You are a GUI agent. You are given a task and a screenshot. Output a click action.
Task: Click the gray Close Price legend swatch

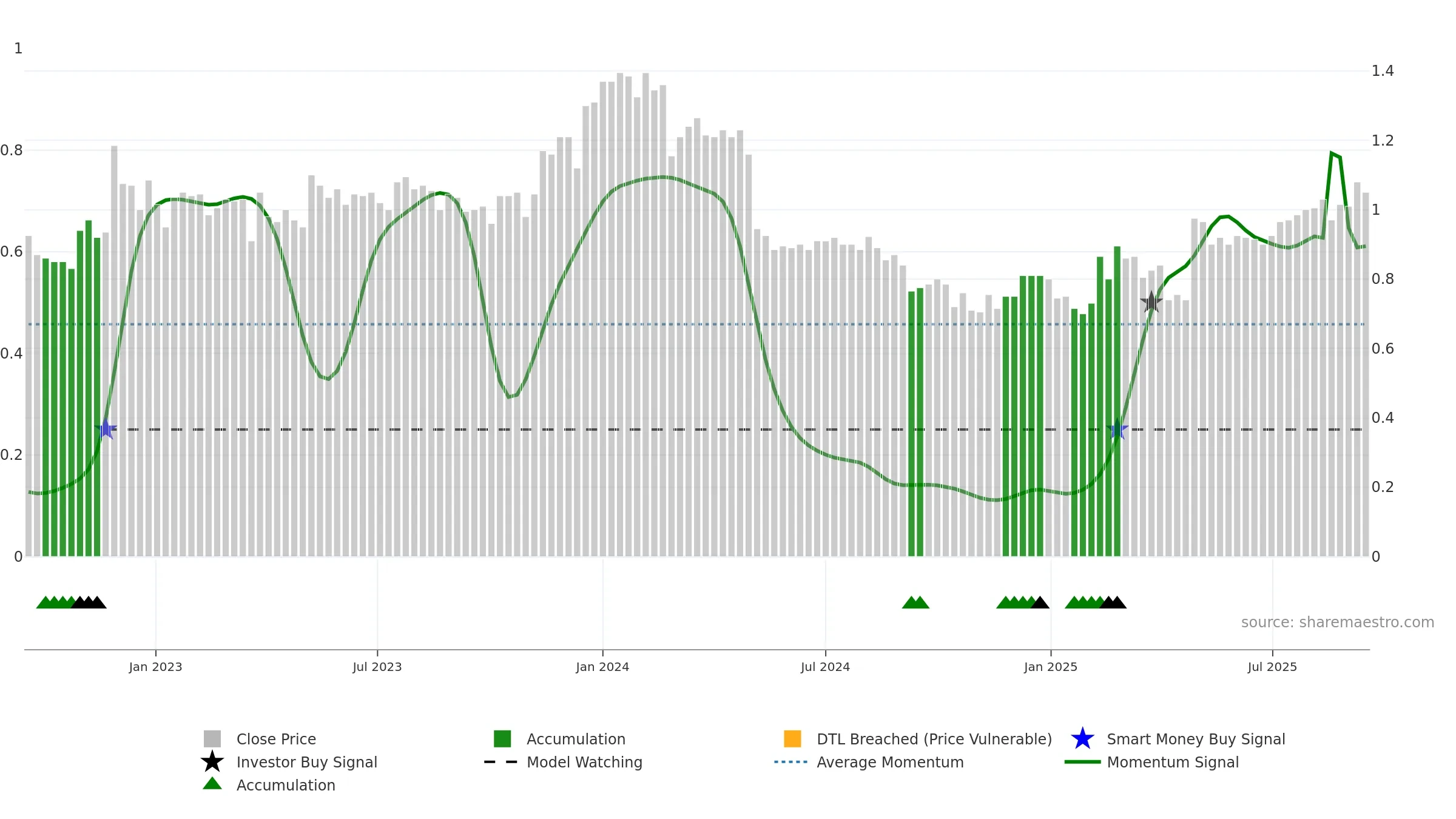[x=212, y=739]
